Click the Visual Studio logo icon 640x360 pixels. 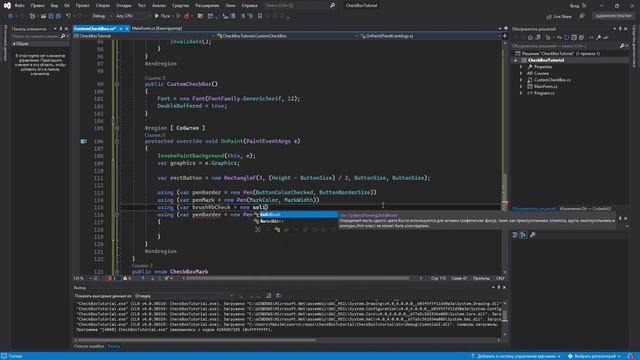7,6
